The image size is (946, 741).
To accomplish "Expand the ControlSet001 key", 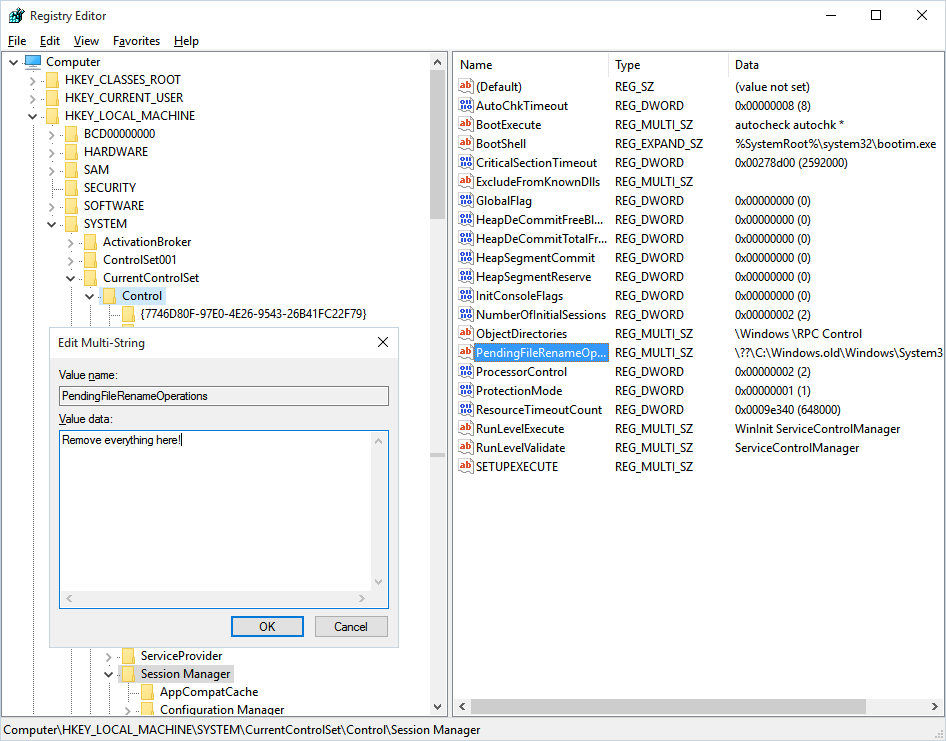I will click(x=71, y=261).
